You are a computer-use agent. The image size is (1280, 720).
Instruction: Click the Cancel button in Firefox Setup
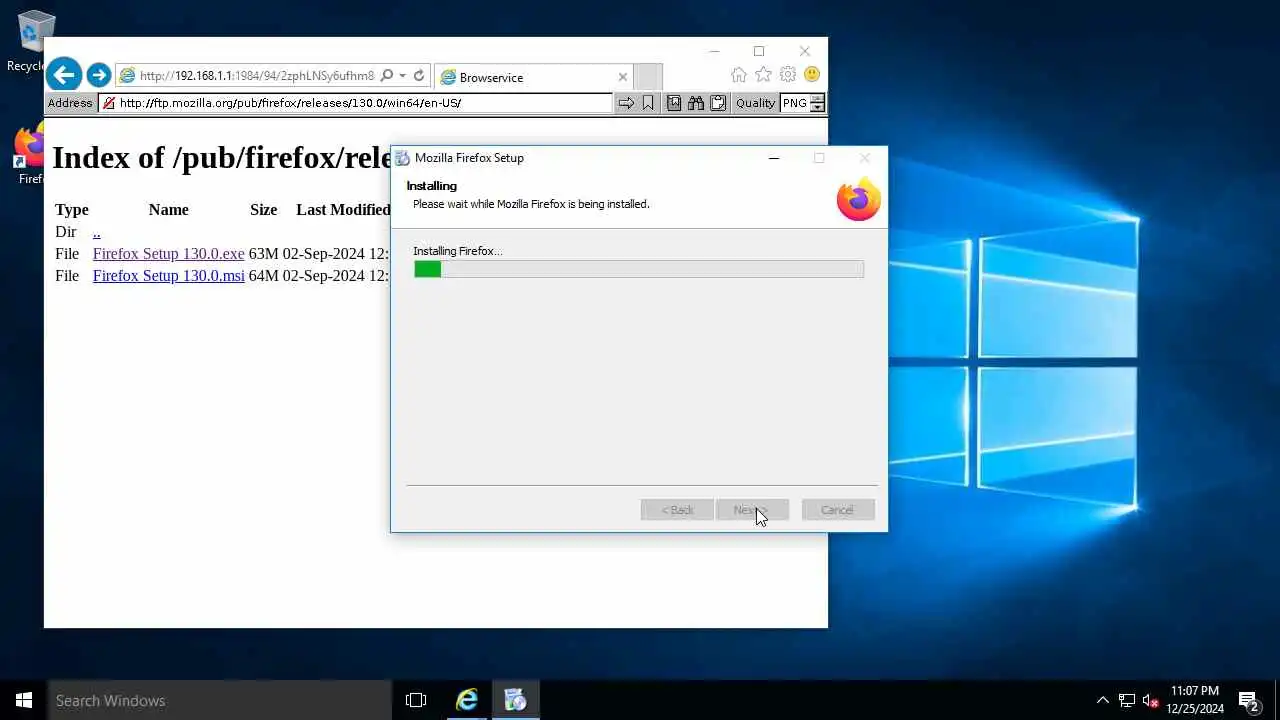pos(838,510)
